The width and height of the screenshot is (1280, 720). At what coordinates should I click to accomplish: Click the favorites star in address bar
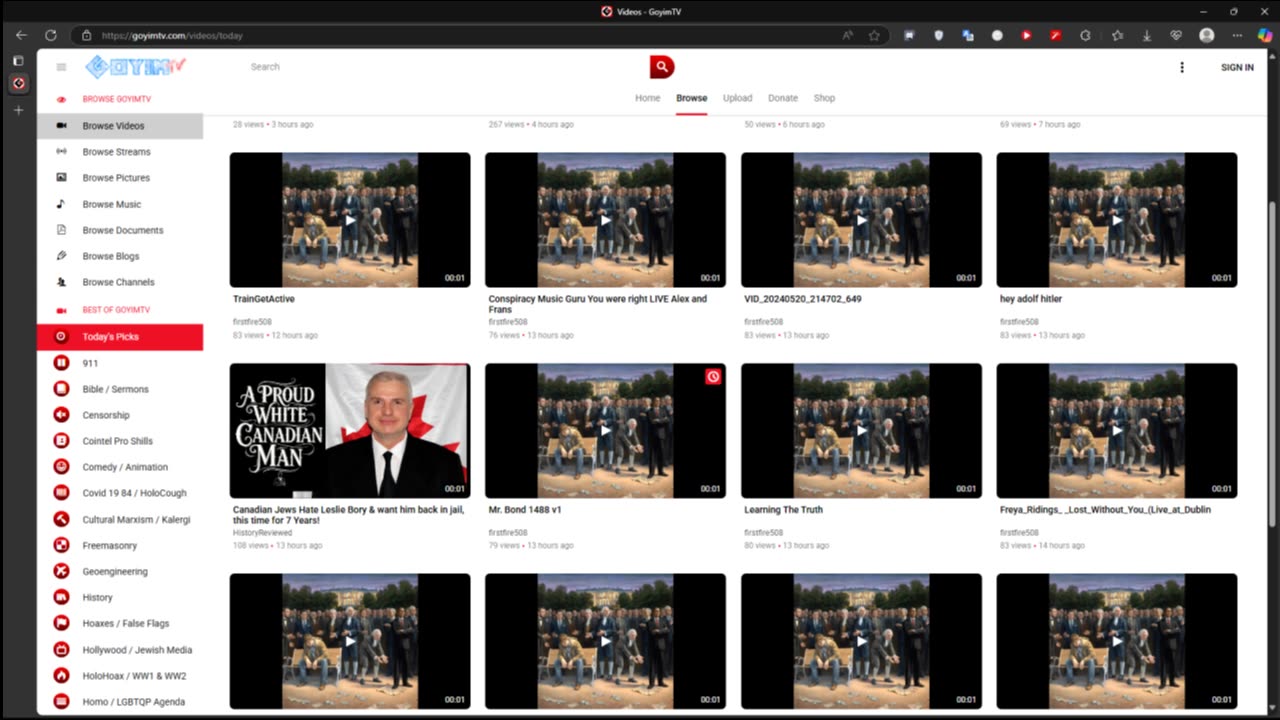click(x=874, y=35)
